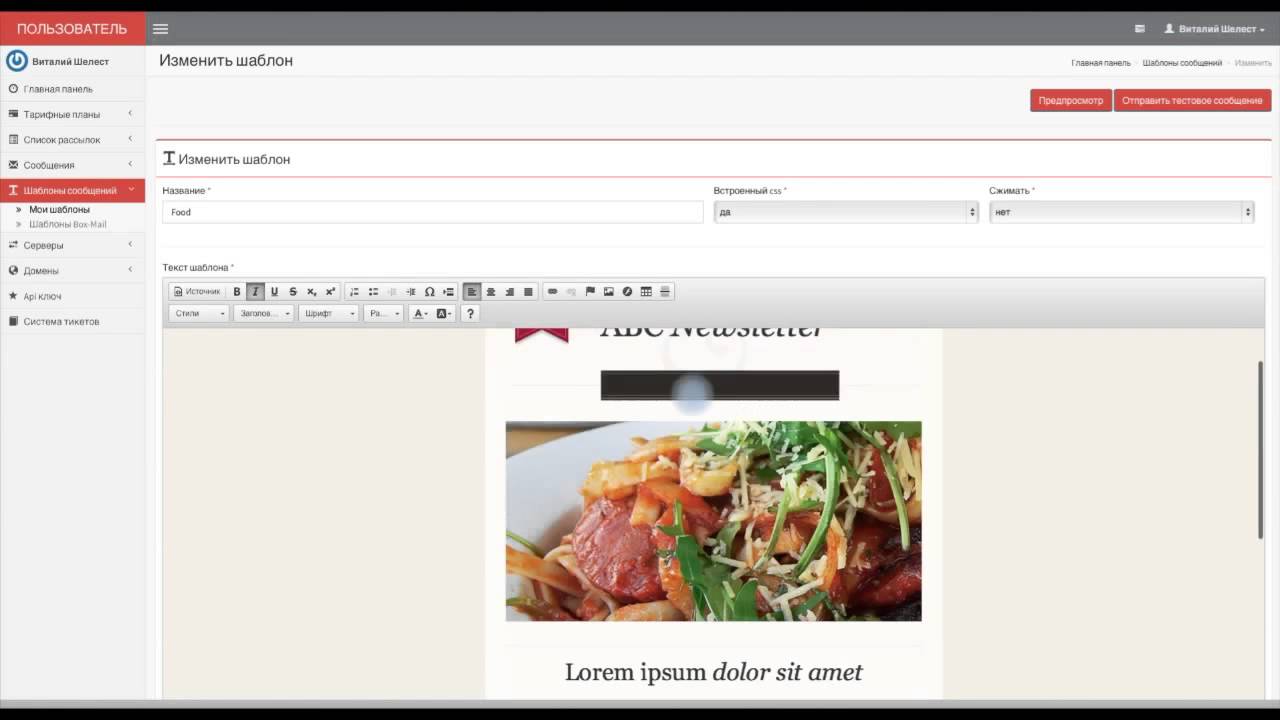Open the font size dropdown

(384, 314)
